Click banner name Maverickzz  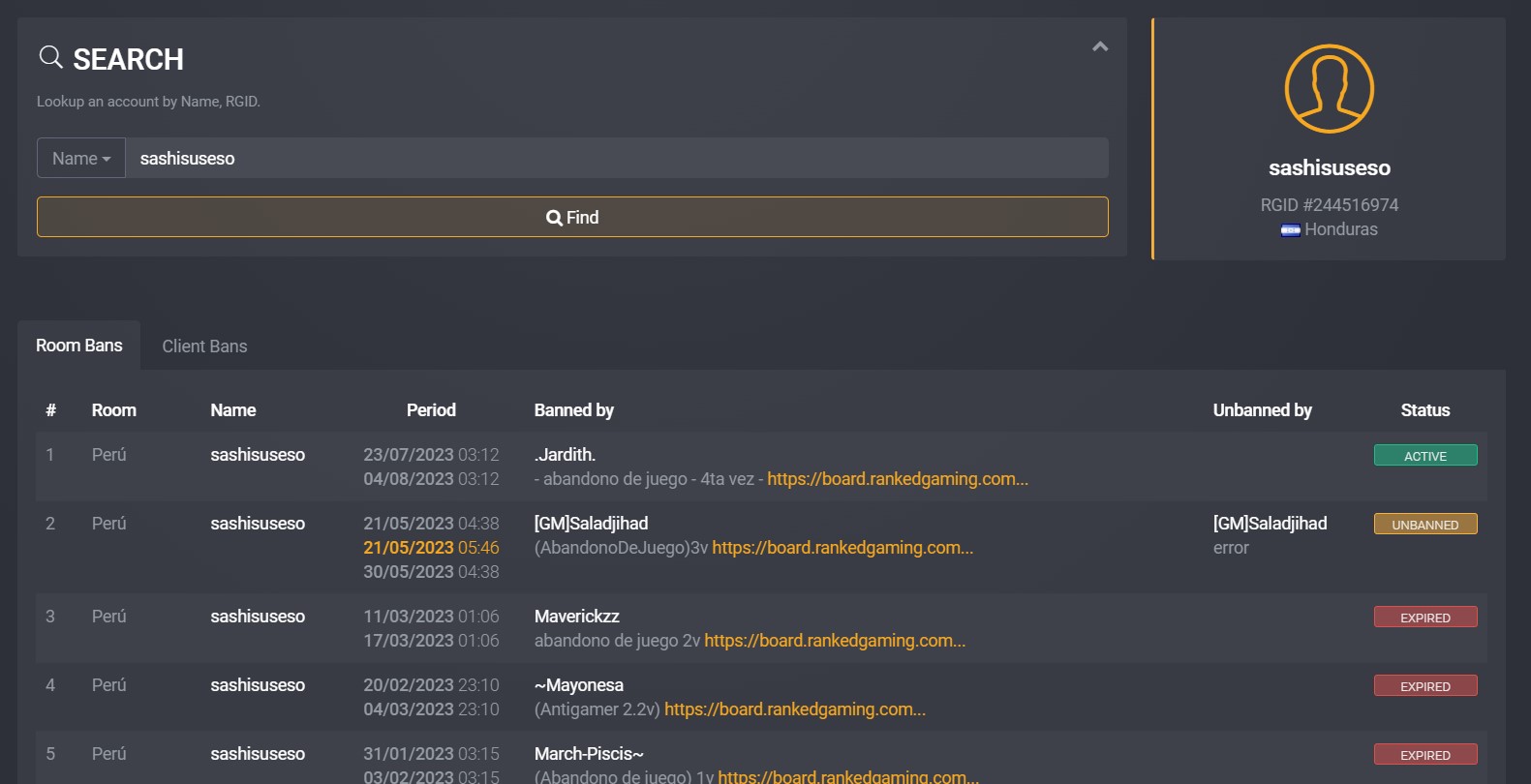(x=576, y=617)
